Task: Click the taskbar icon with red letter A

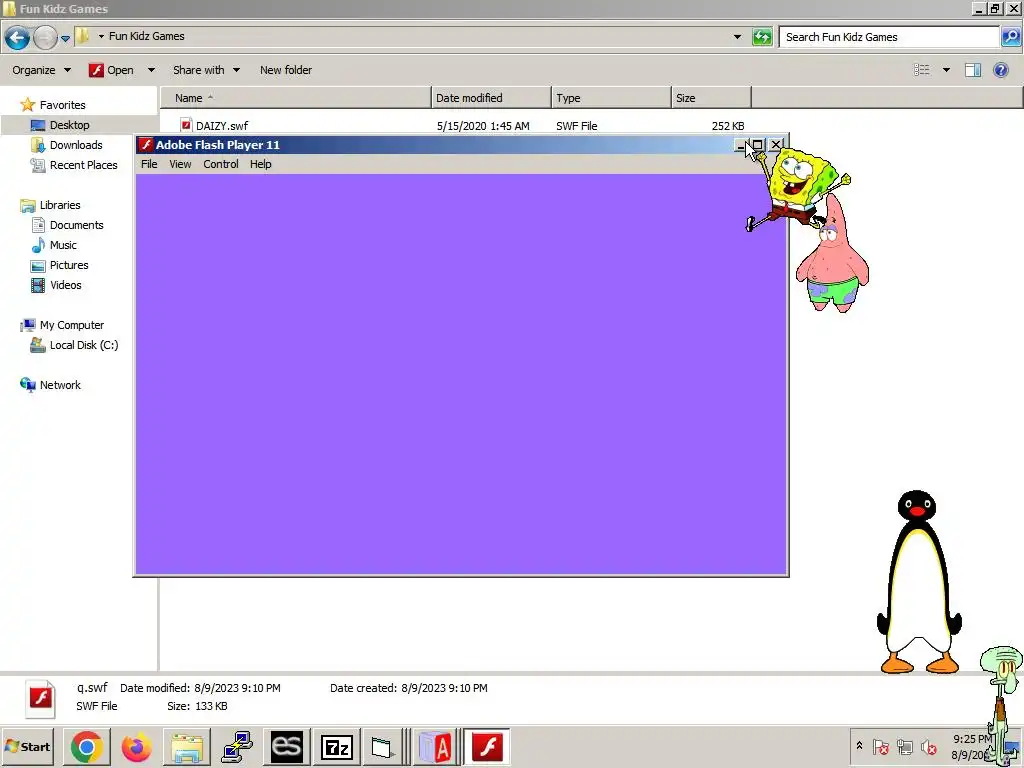Action: (x=436, y=747)
